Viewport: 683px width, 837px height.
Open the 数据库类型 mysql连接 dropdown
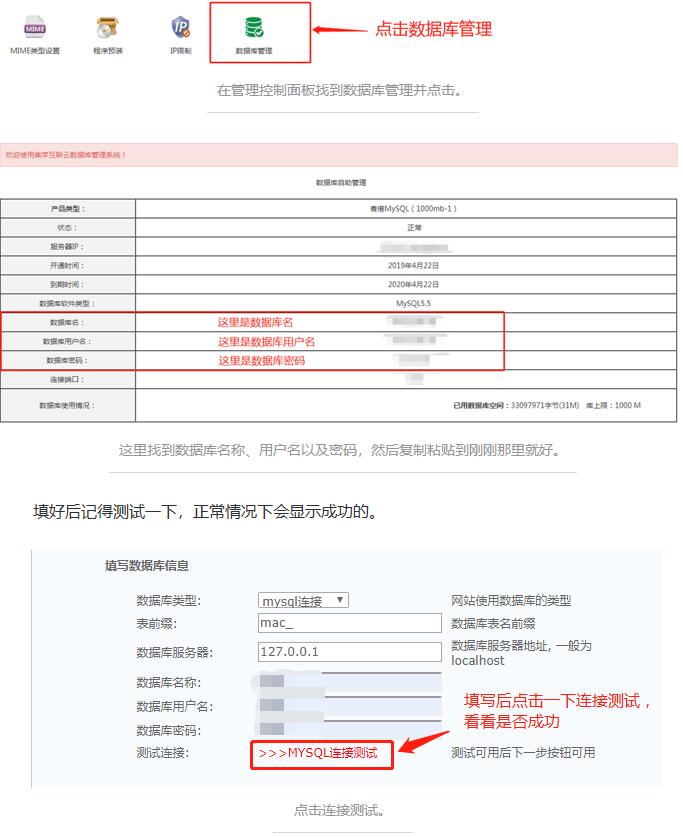tap(303, 601)
